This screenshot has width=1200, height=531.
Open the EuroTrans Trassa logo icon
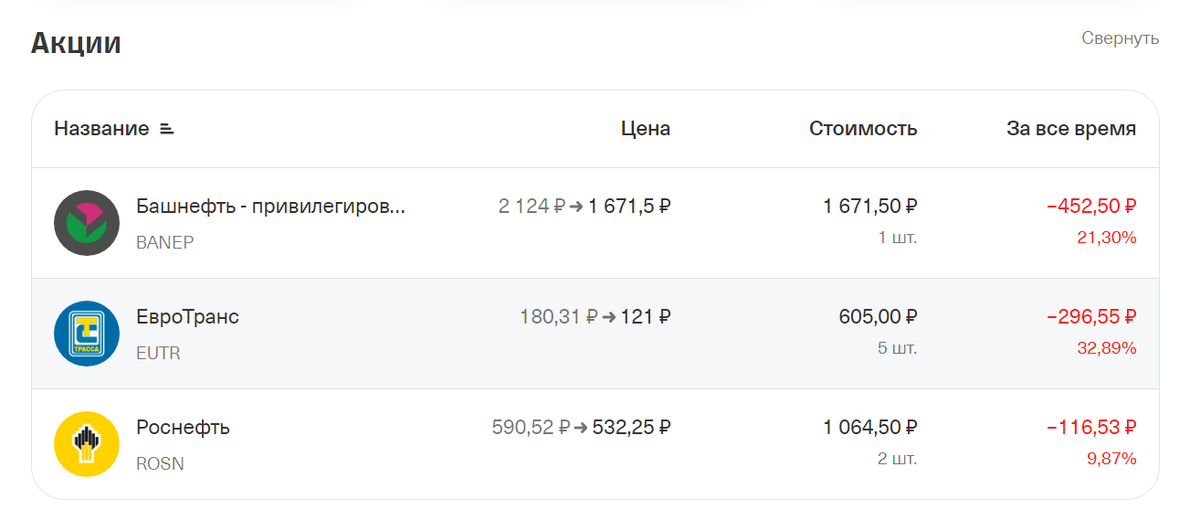(87, 333)
